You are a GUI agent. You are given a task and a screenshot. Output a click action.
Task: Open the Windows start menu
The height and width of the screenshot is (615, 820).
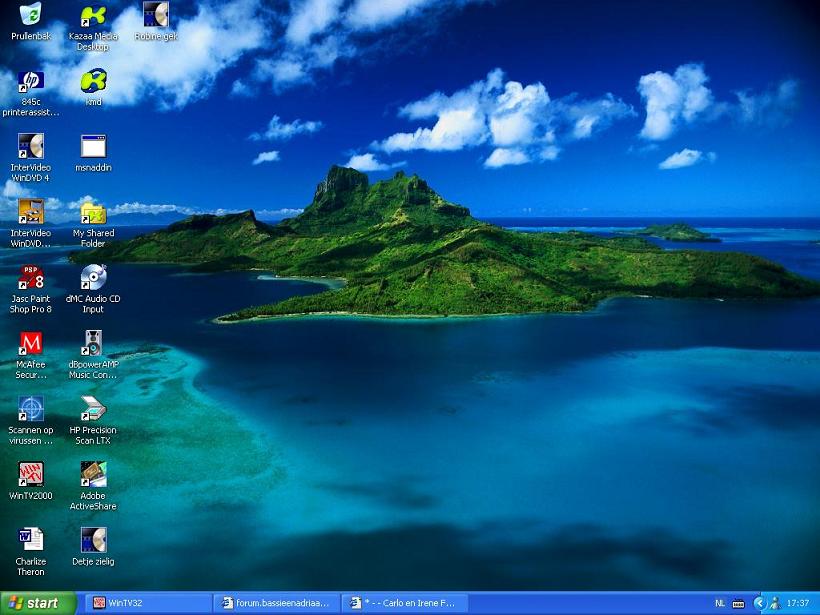[38, 603]
